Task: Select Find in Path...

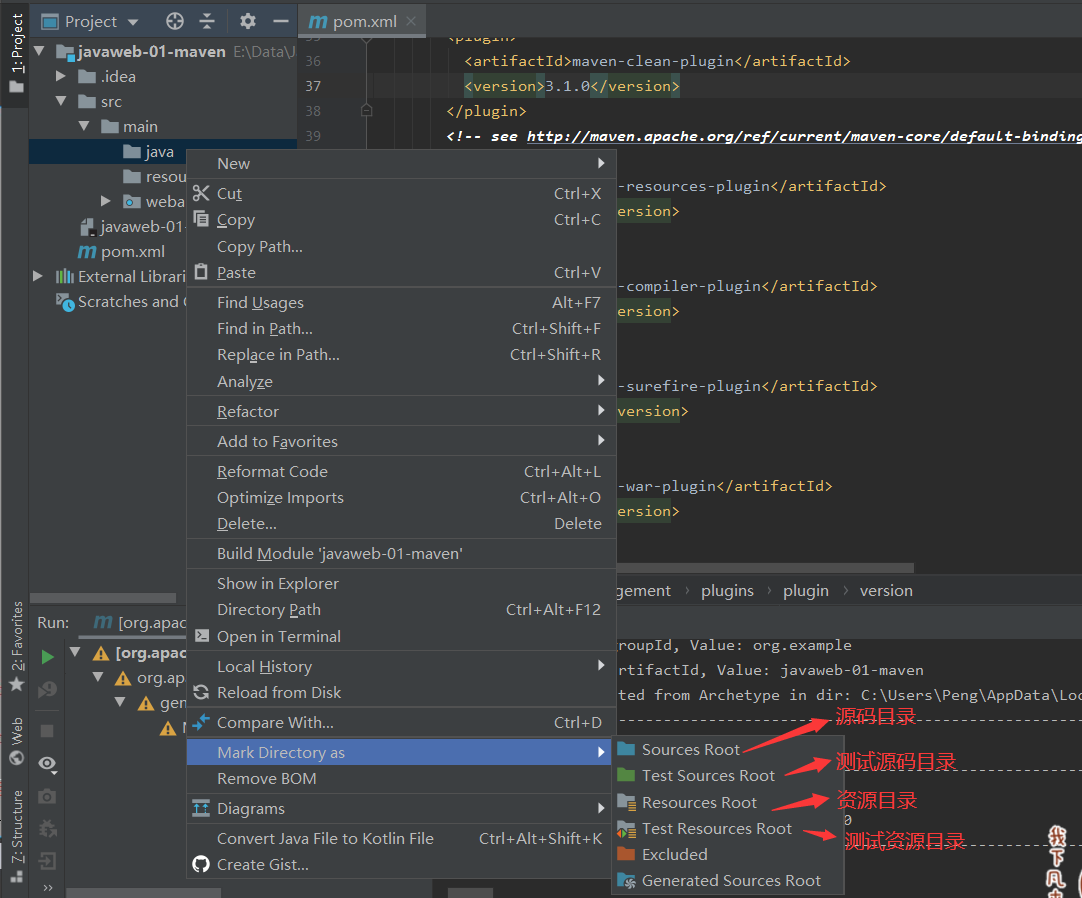Action: pyautogui.click(x=401, y=329)
